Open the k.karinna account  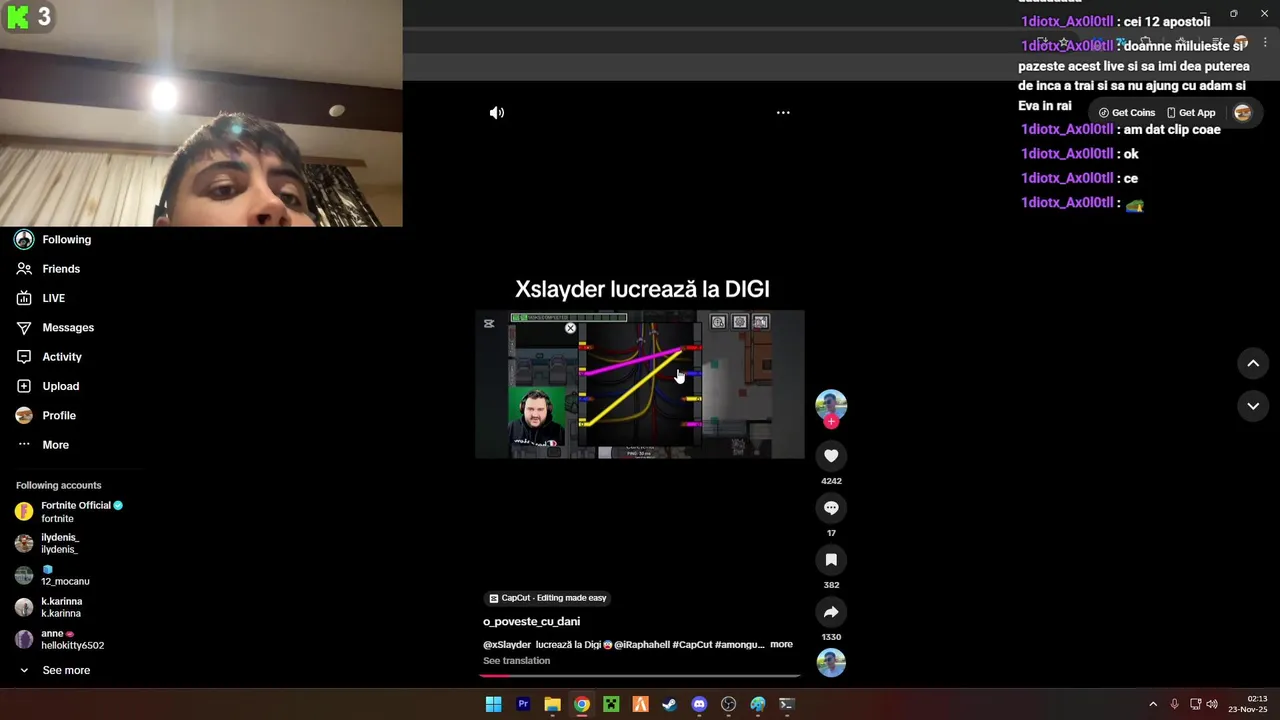(49, 608)
